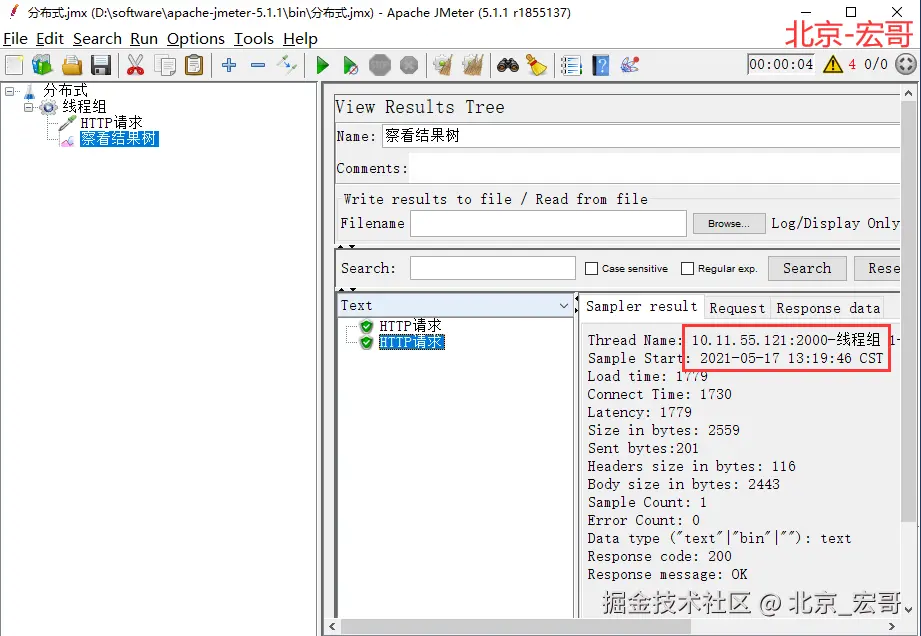The width and height of the screenshot is (921, 636).
Task: Click the horizontal scrollbar at bottom
Action: coord(516,627)
